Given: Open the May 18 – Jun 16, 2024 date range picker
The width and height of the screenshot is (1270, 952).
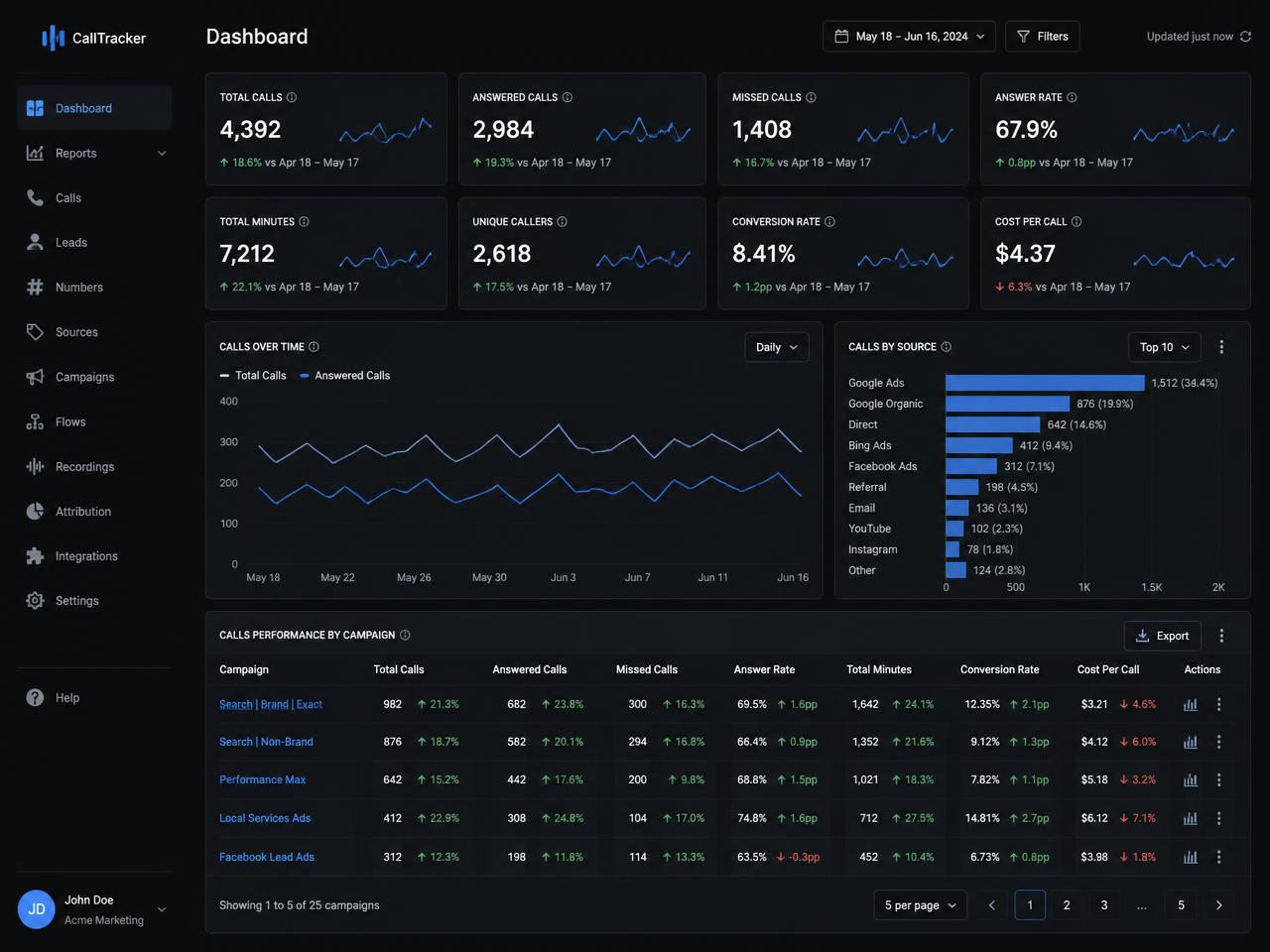Looking at the screenshot, I should [910, 37].
